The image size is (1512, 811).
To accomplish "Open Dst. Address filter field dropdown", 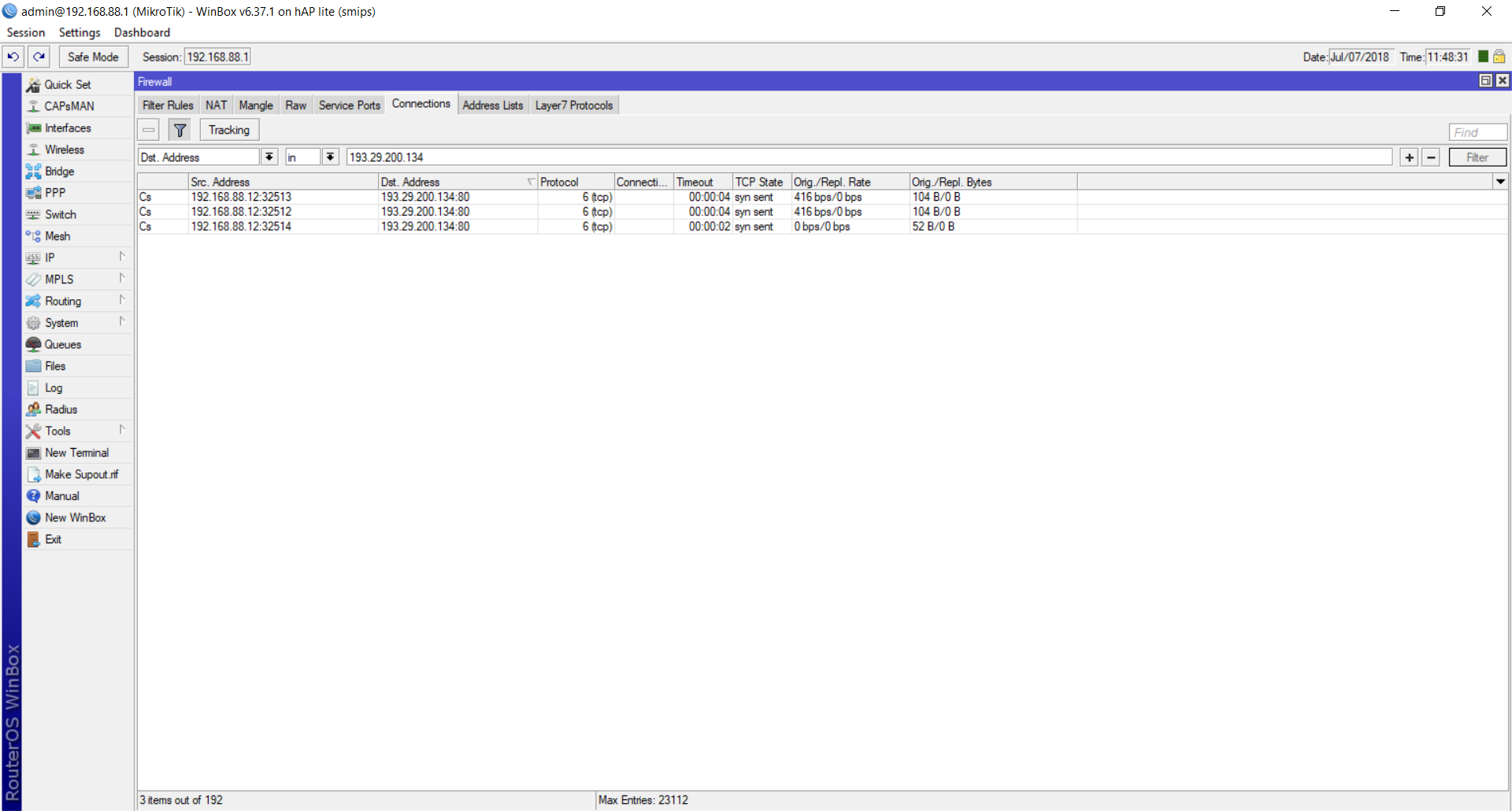I will tap(269, 157).
